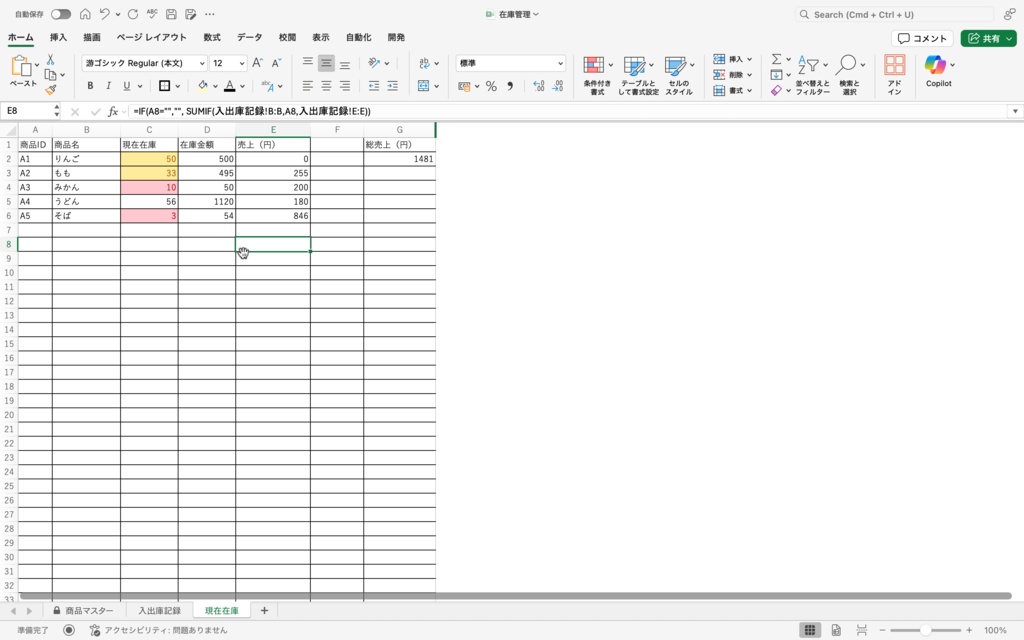The height and width of the screenshot is (640, 1024).
Task: Click the 共有 share button
Action: pyautogui.click(x=988, y=39)
